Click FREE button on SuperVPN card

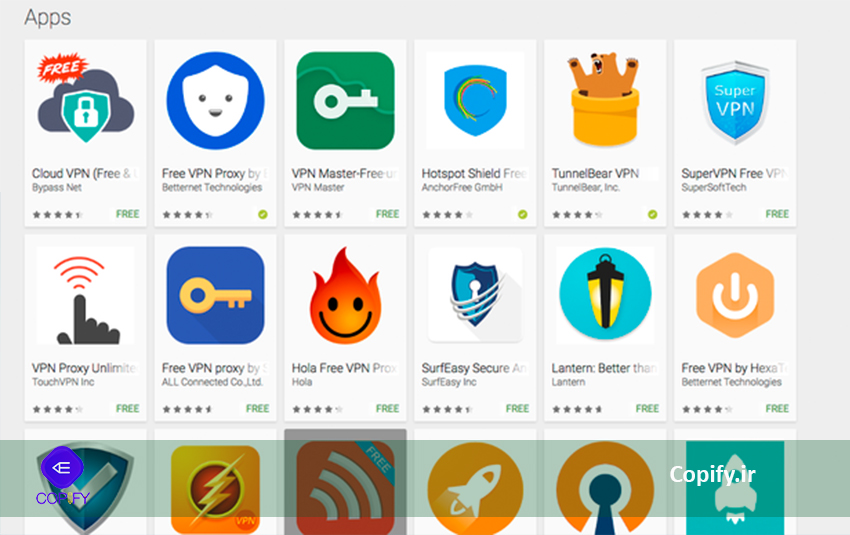(x=777, y=214)
